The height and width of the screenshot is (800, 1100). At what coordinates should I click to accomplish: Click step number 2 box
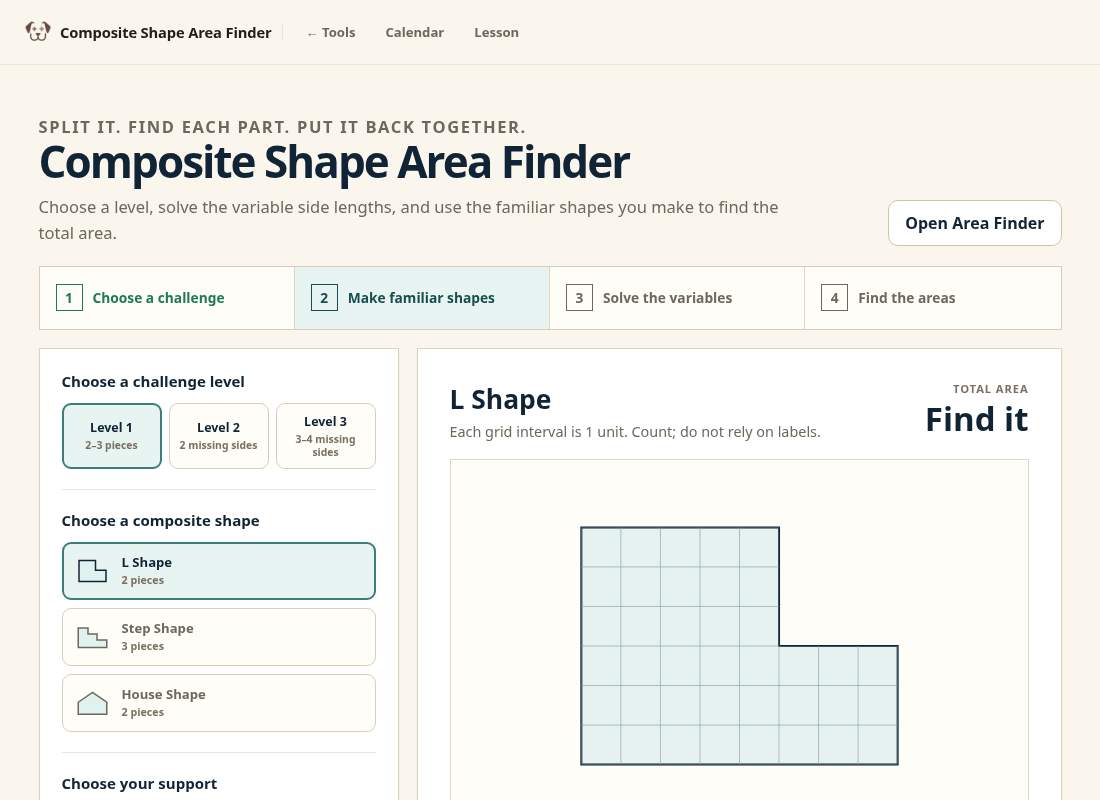tap(324, 298)
